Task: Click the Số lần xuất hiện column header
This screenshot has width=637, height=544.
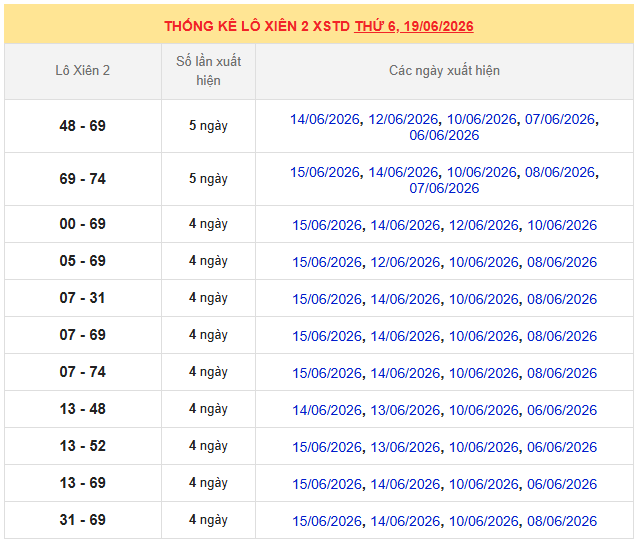Action: (x=208, y=71)
